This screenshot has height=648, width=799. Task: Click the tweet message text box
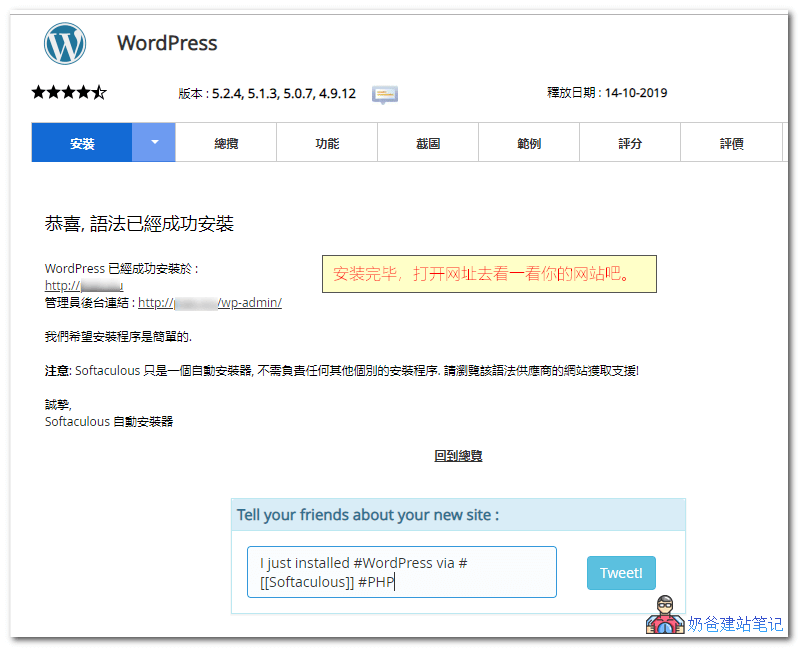(x=402, y=572)
